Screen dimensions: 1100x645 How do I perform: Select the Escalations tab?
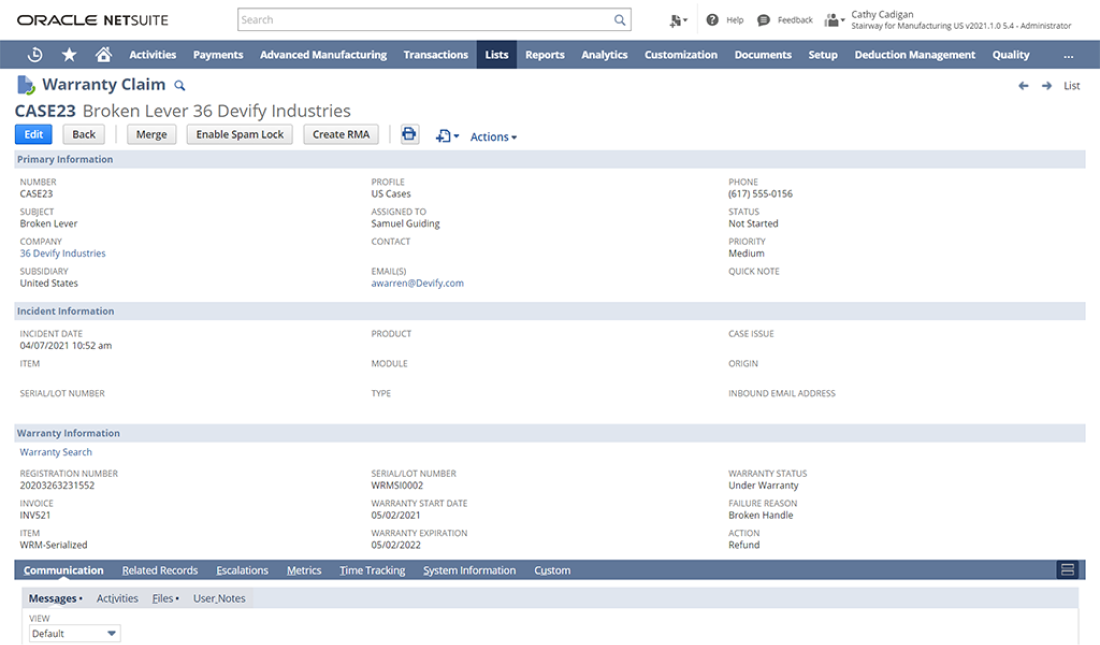coord(242,570)
